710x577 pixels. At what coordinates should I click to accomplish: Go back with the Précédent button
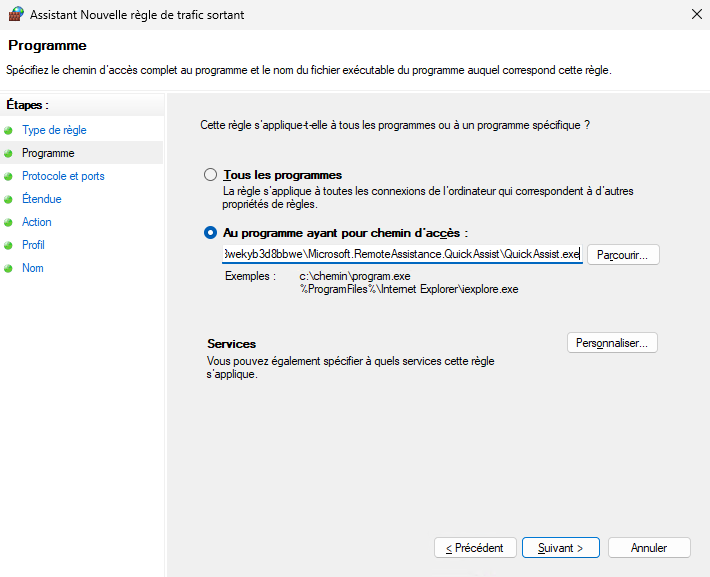pos(475,548)
